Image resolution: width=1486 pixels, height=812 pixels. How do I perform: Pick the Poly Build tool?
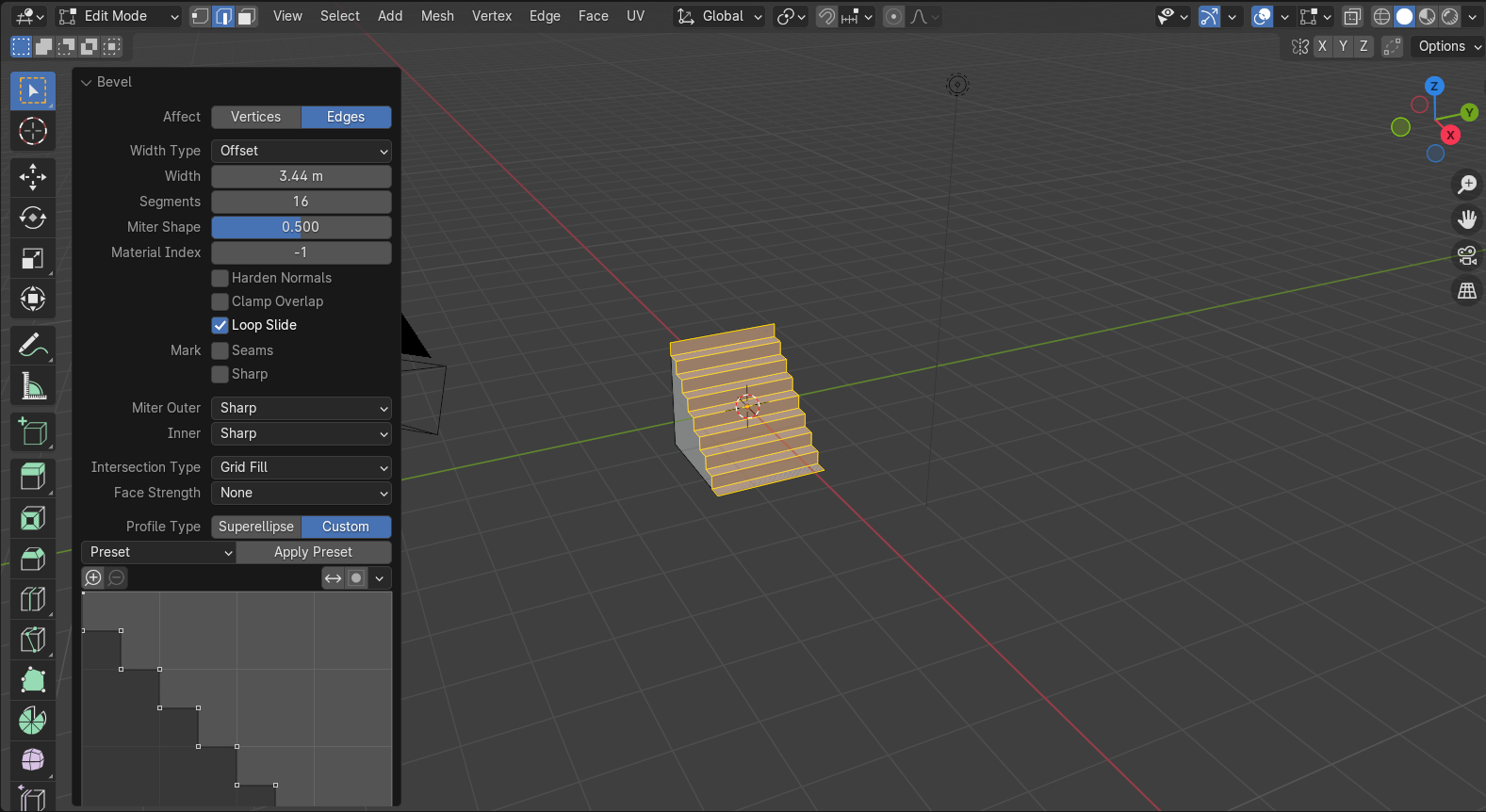33,680
